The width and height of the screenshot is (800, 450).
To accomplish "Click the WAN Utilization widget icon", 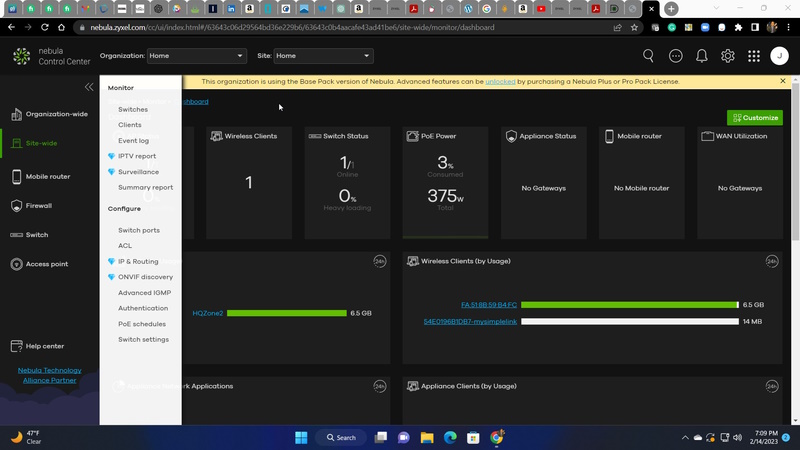I will pyautogui.click(x=707, y=136).
